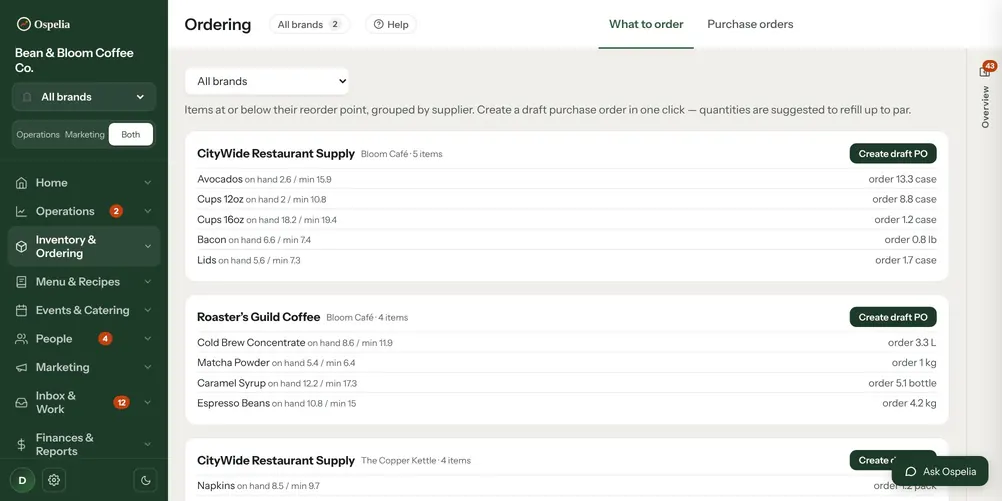This screenshot has width=1002, height=501.
Task: Click the Finances & Reports dollar icon
Action: (21, 445)
